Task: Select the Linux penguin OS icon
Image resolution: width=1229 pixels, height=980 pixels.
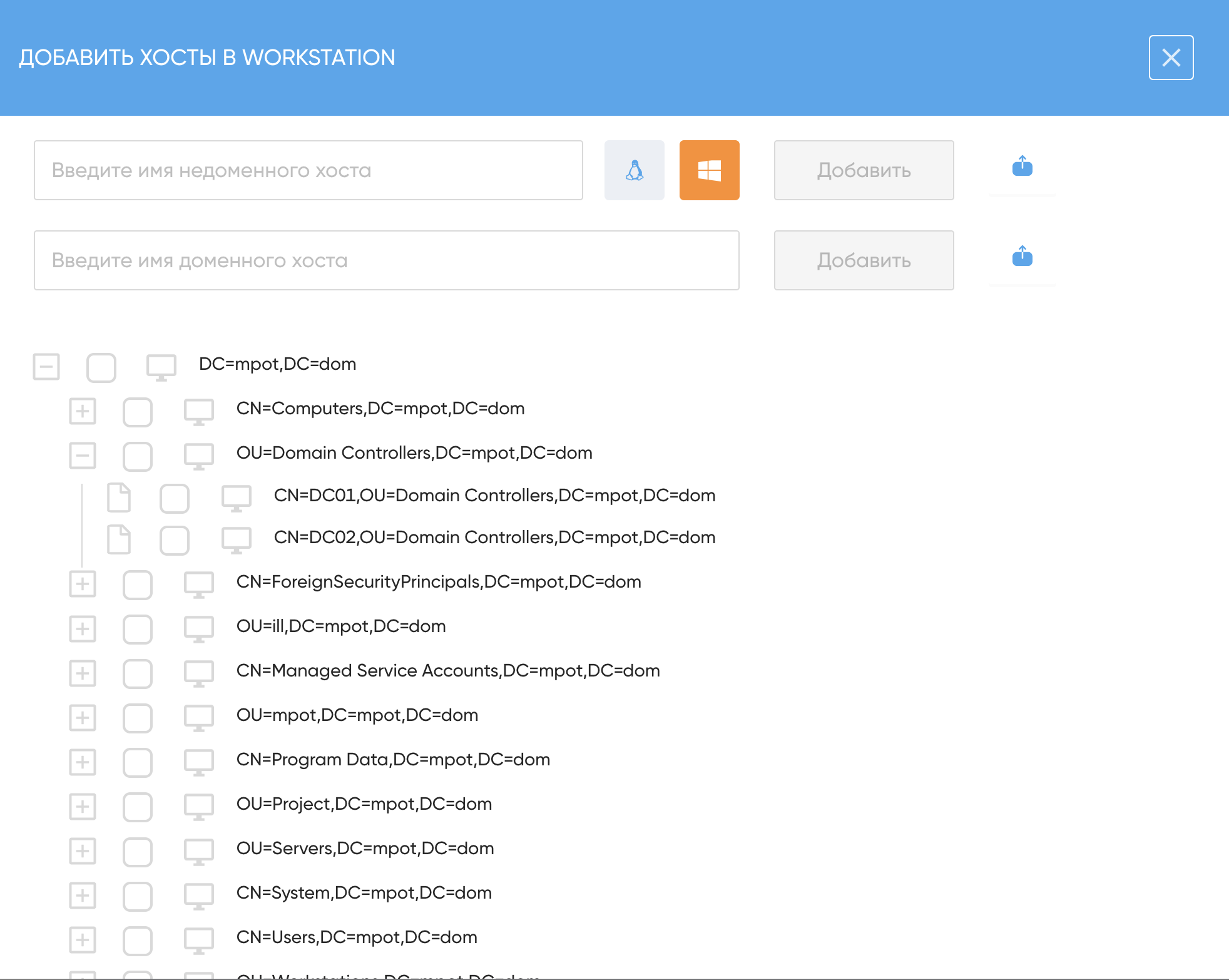Action: (634, 170)
